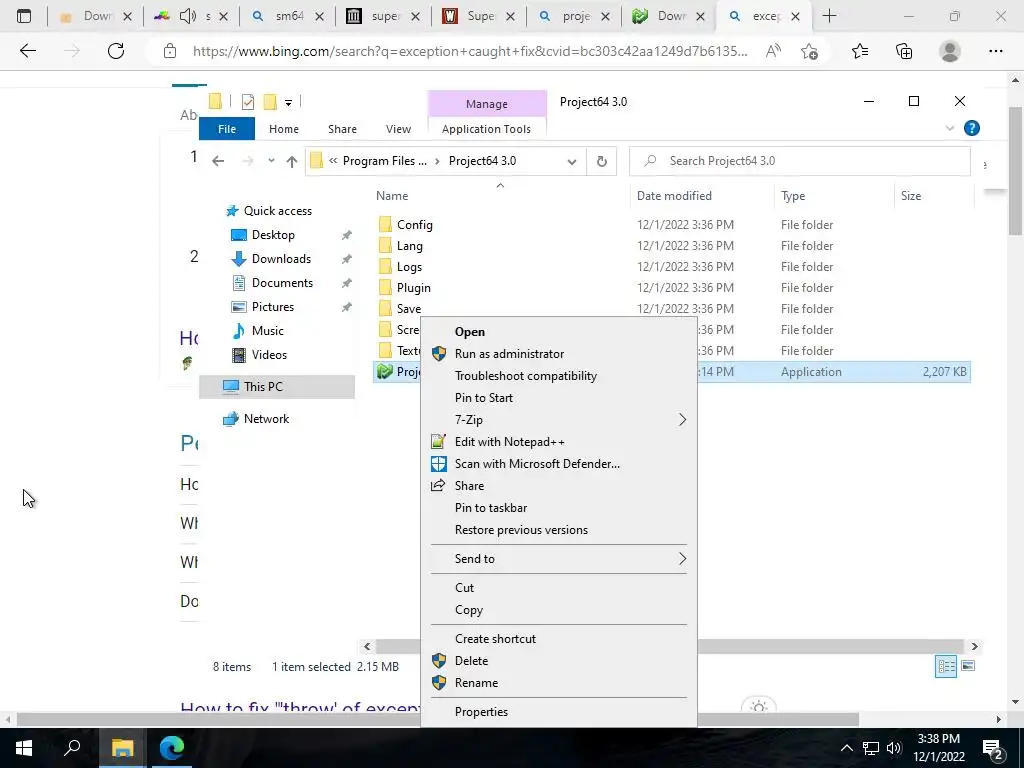The image size is (1024, 768).
Task: Open a new Edge tab
Action: [x=829, y=16]
